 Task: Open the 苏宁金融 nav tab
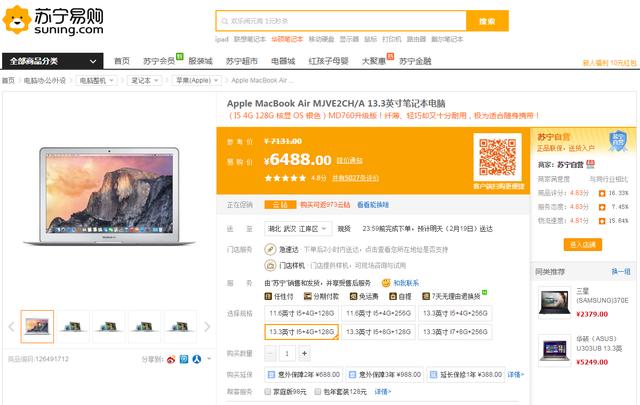pos(415,61)
